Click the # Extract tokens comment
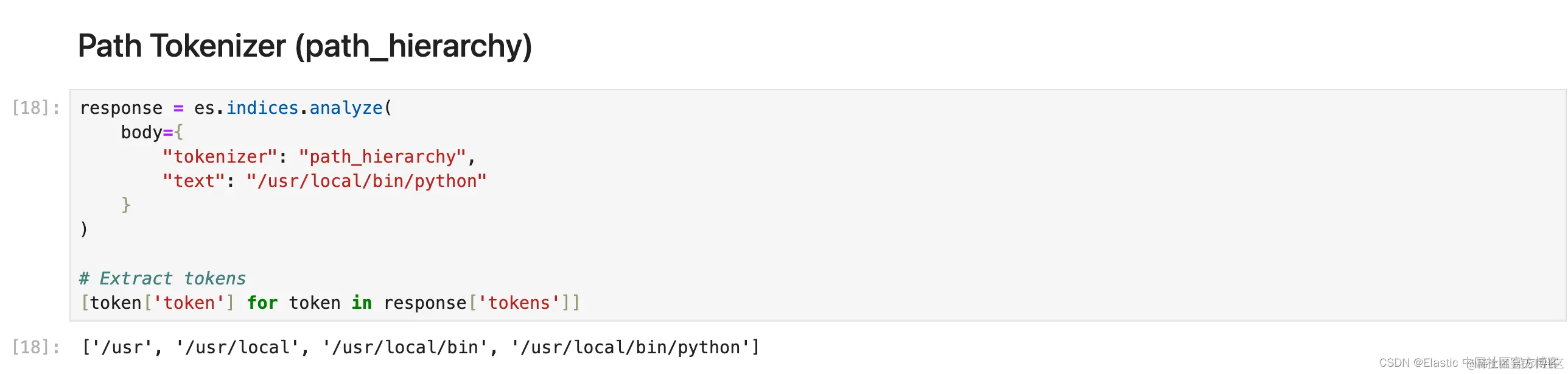Screen dimensions: 1568x374 click(162, 278)
